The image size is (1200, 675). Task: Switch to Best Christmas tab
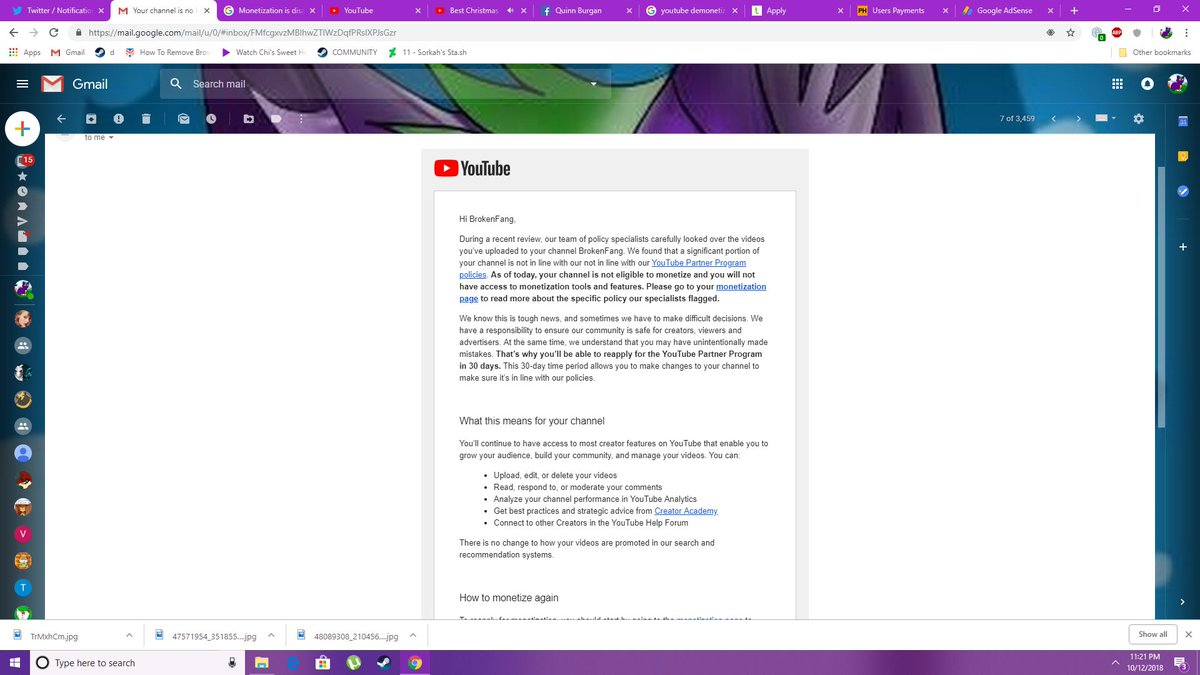(x=478, y=10)
